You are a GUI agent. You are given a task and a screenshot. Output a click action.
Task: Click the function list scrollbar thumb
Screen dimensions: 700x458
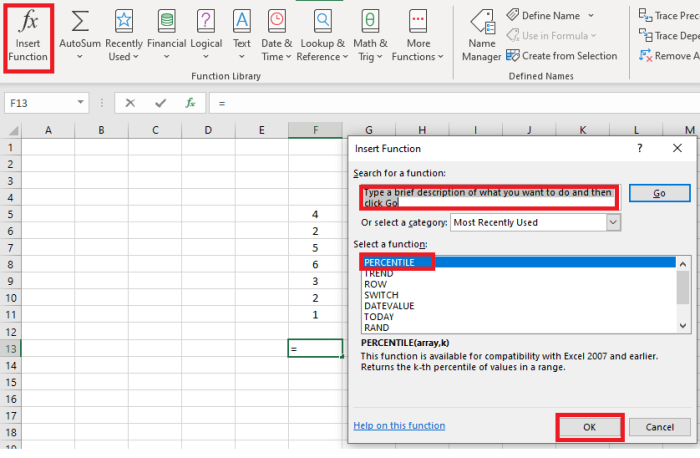coord(683,287)
